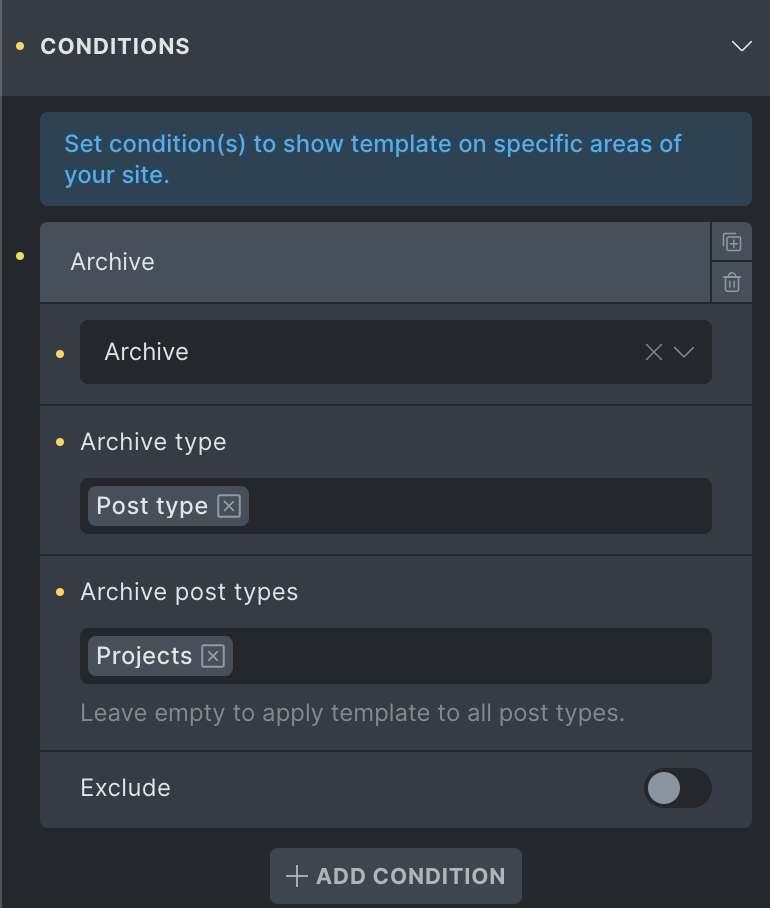Image resolution: width=770 pixels, height=908 pixels.
Task: Click the Add Condition button
Action: click(x=396, y=876)
